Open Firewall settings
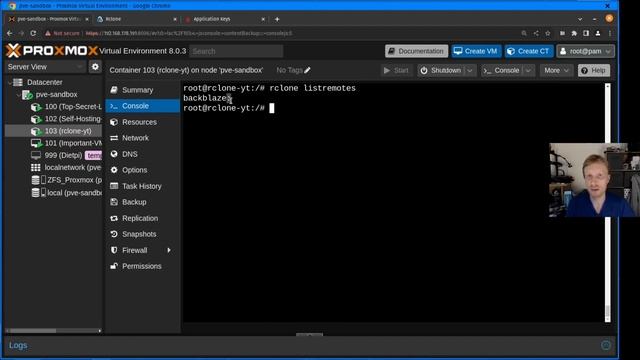Image resolution: width=640 pixels, height=360 pixels. click(134, 250)
